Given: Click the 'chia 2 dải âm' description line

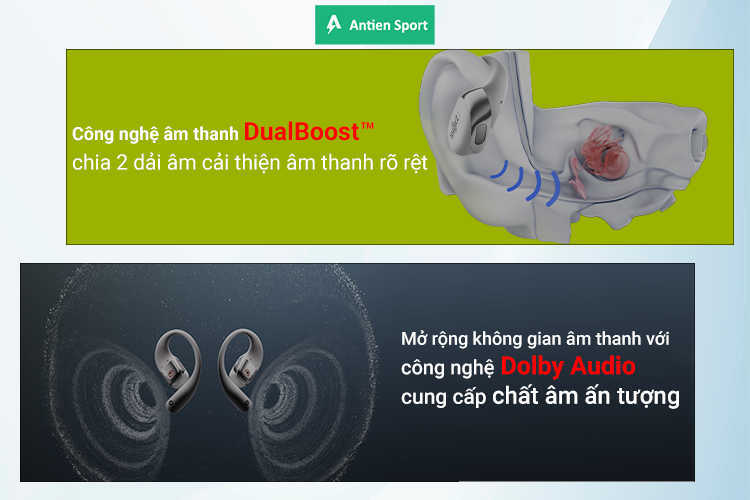Looking at the screenshot, I should [250, 163].
